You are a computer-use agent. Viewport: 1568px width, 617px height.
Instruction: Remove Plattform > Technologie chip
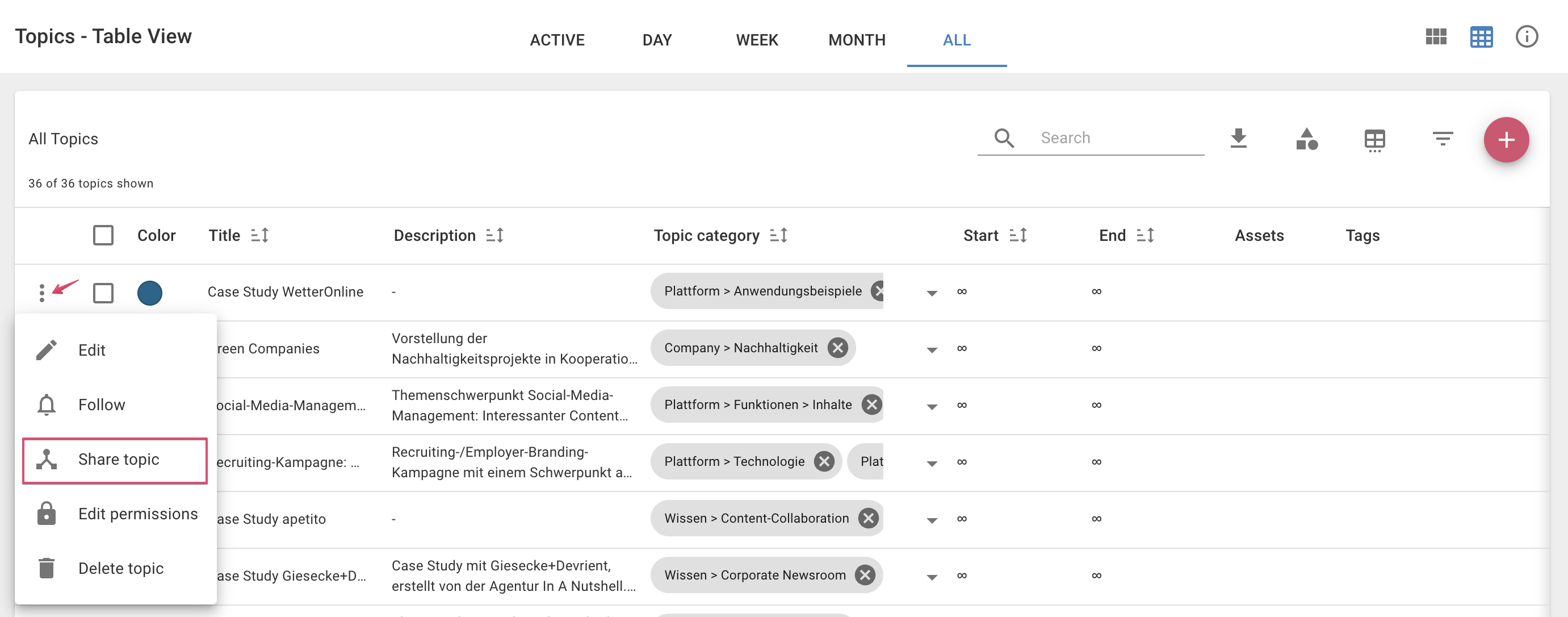point(824,461)
